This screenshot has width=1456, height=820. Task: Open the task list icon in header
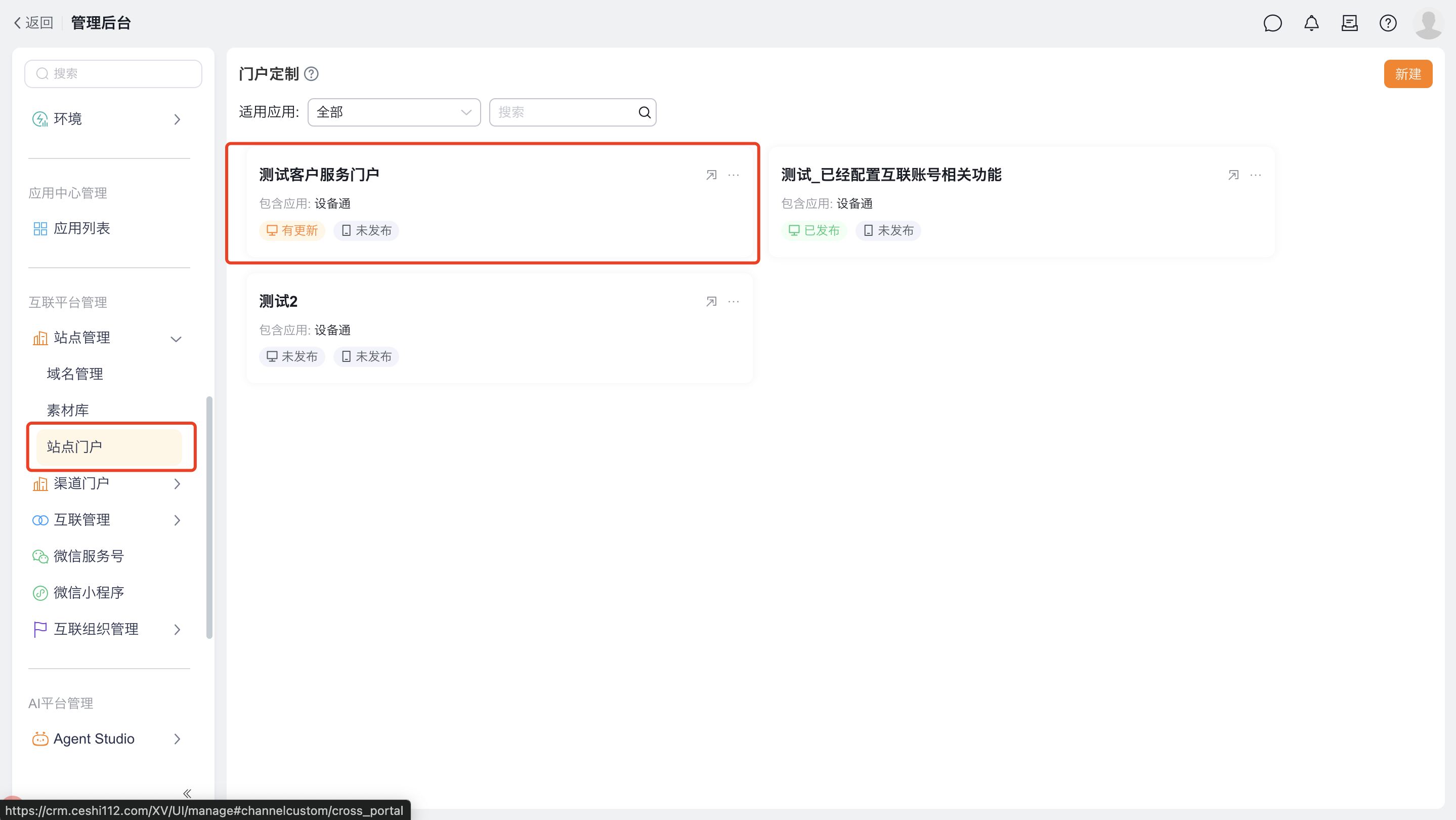tap(1349, 23)
